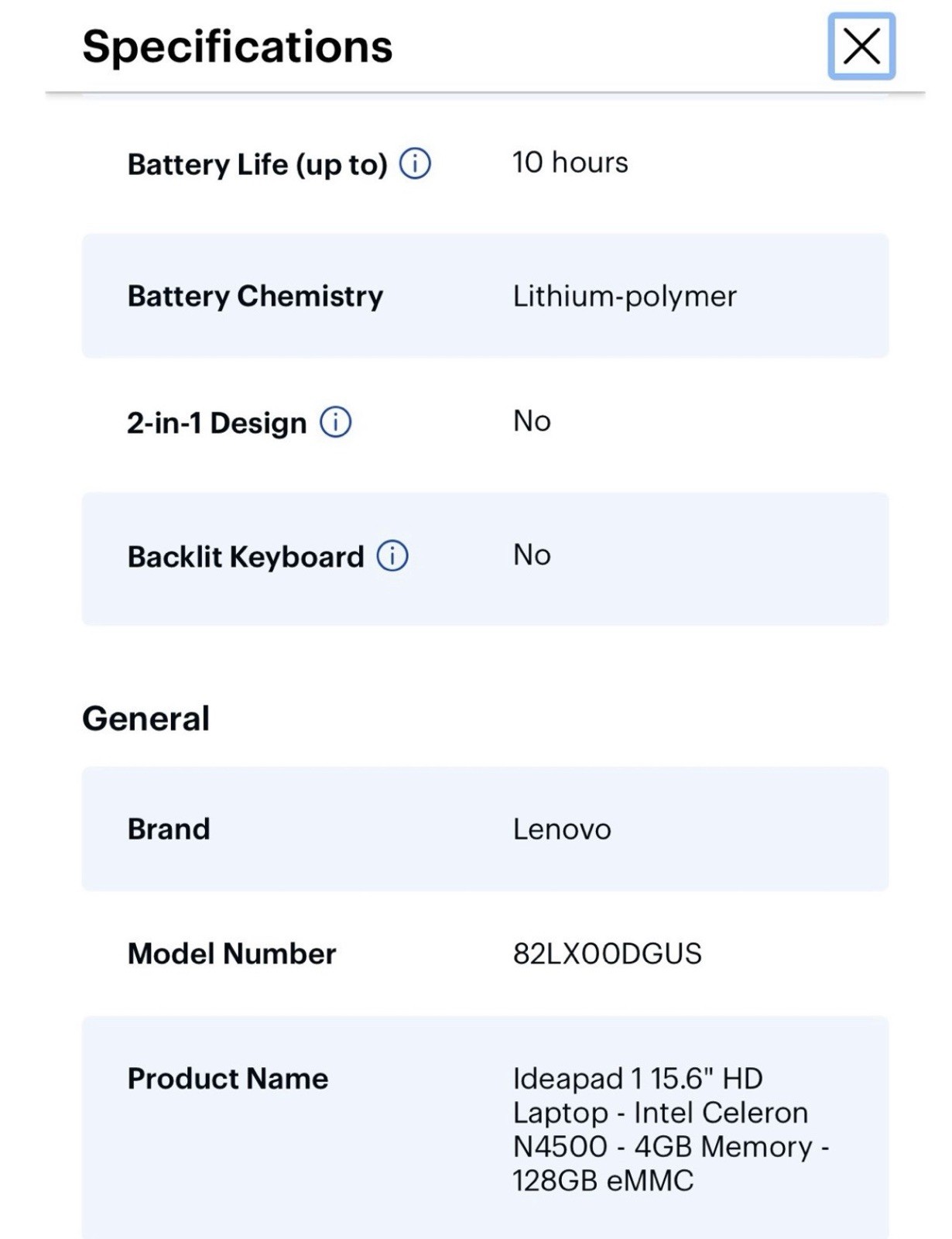Select the Backlit Keyboard label
The width and height of the screenshot is (952, 1239).
click(x=245, y=557)
